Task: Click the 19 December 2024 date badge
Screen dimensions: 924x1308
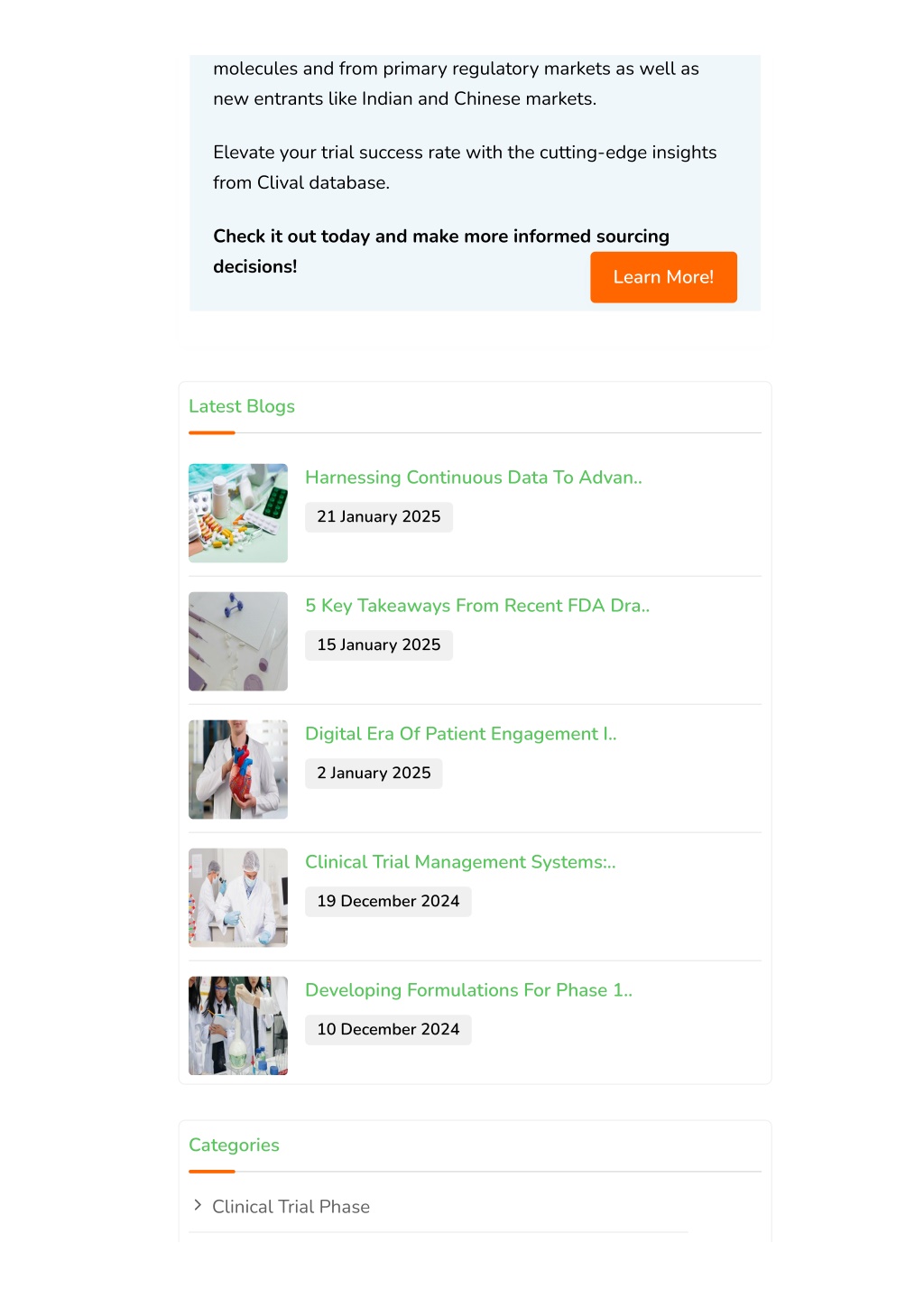Action: click(x=388, y=901)
